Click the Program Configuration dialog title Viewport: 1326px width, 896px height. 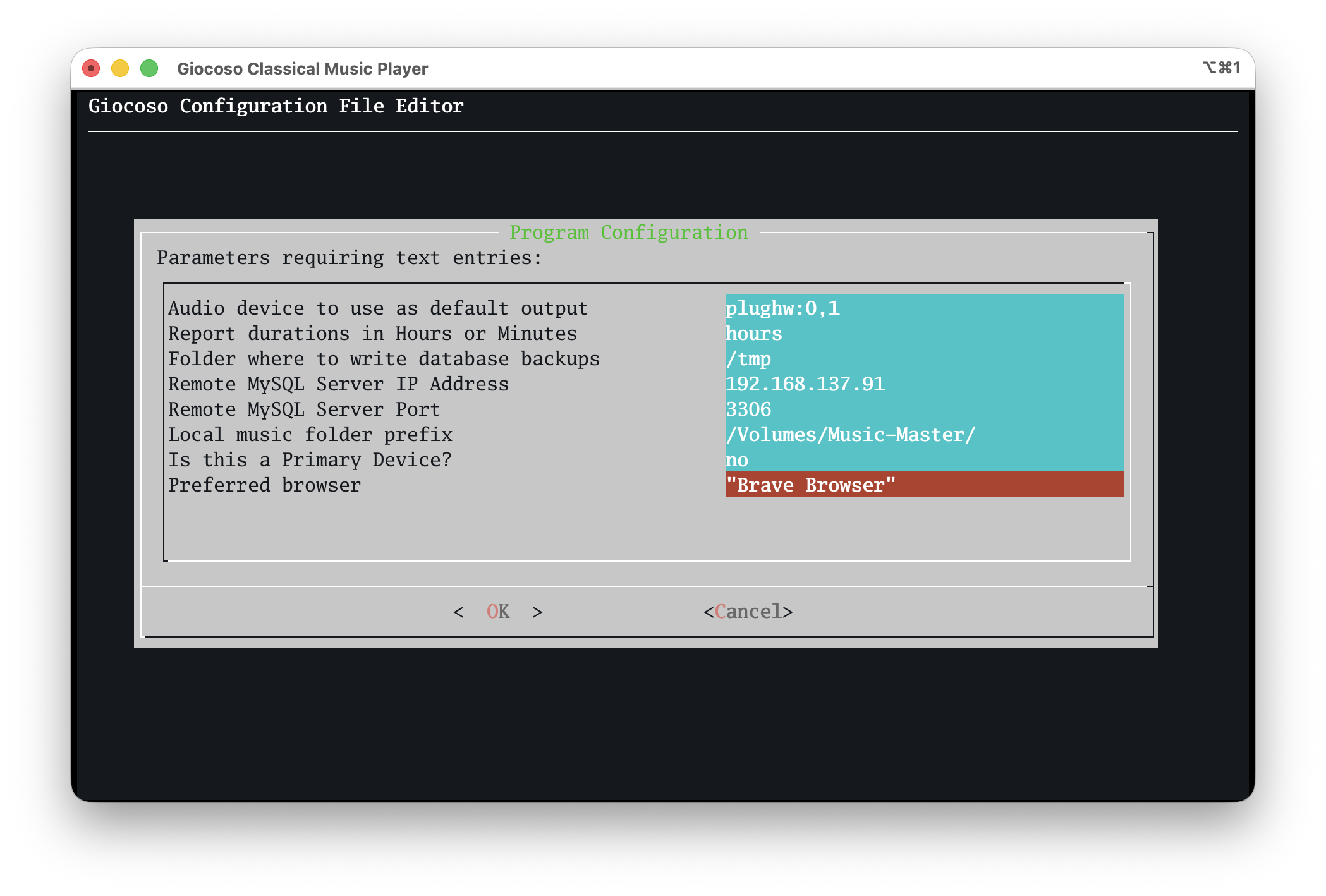tap(628, 233)
